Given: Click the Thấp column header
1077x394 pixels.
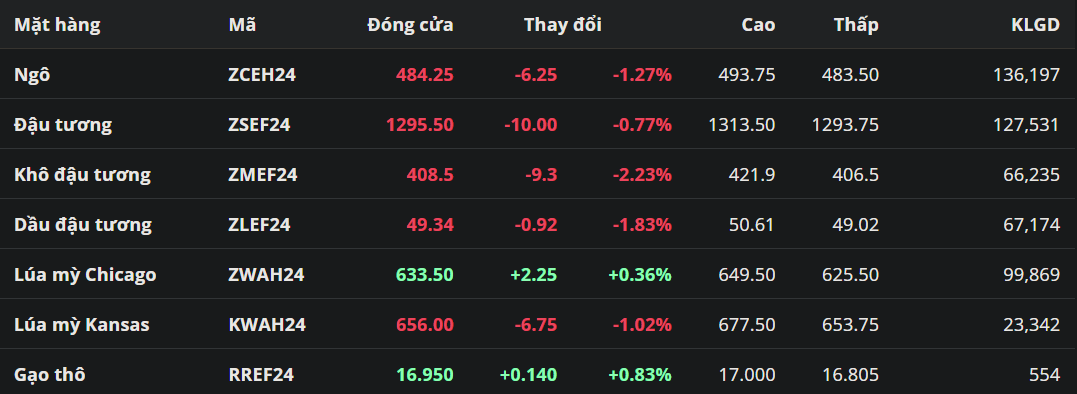Looking at the screenshot, I should (856, 25).
